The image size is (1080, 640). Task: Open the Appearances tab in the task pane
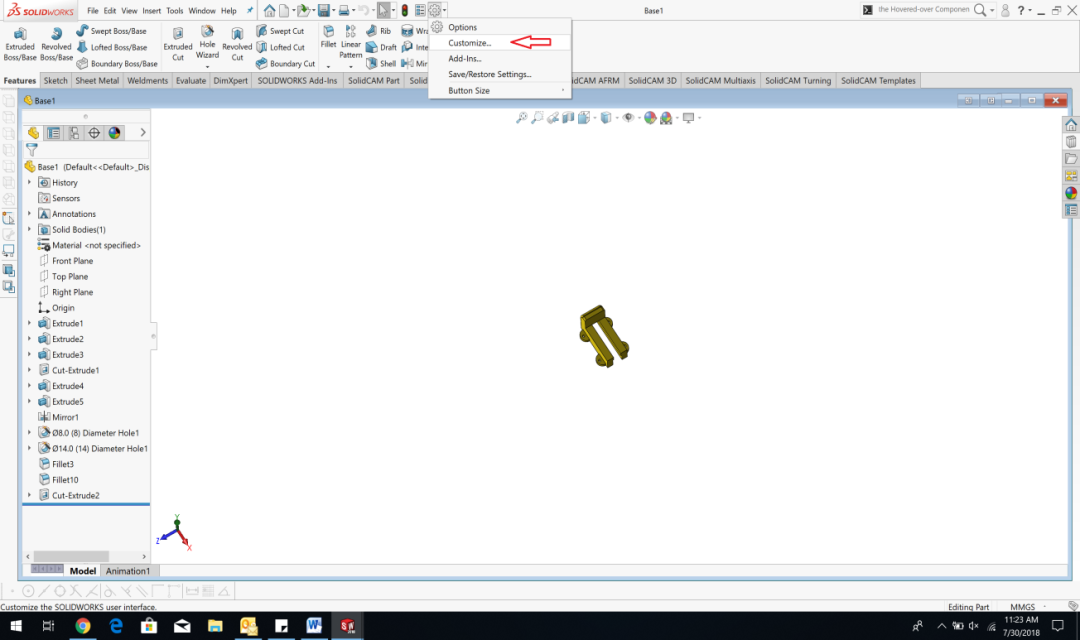coord(1071,193)
